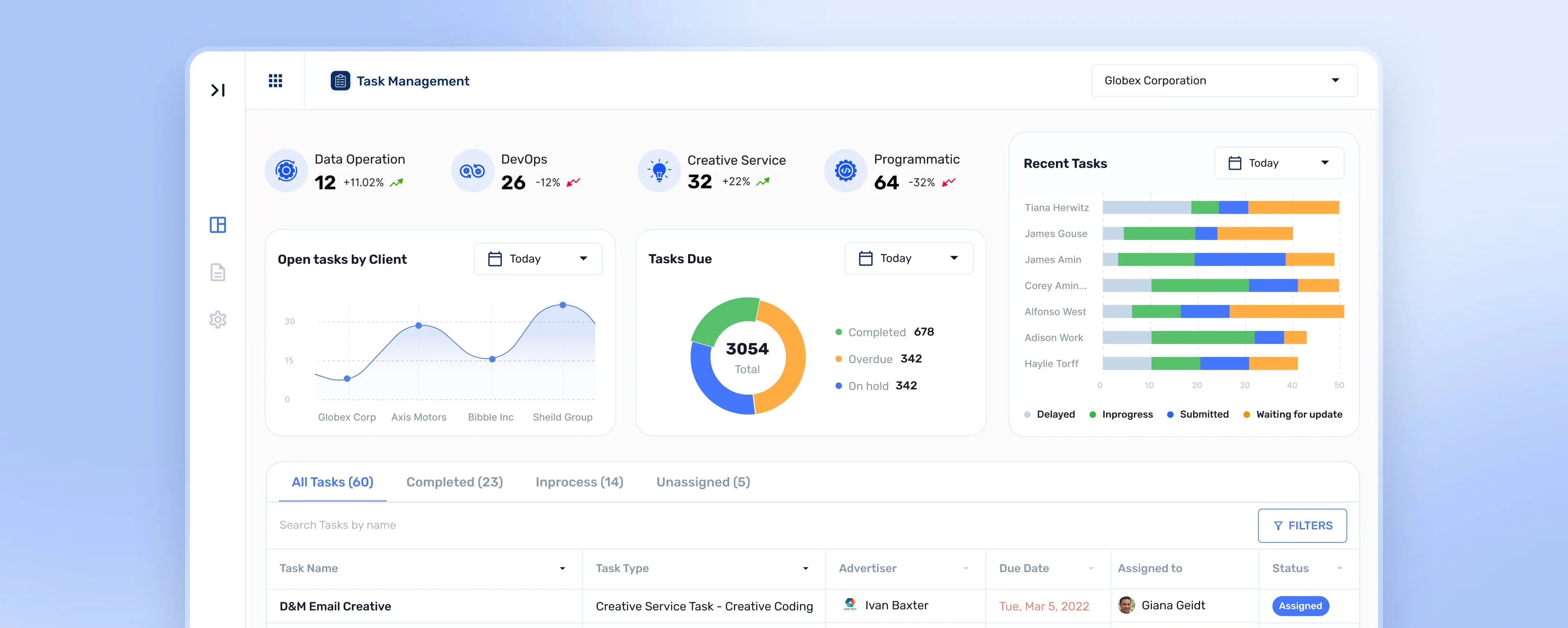Open the documents sidebar icon
Image resolution: width=1568 pixels, height=628 pixels.
coord(218,272)
